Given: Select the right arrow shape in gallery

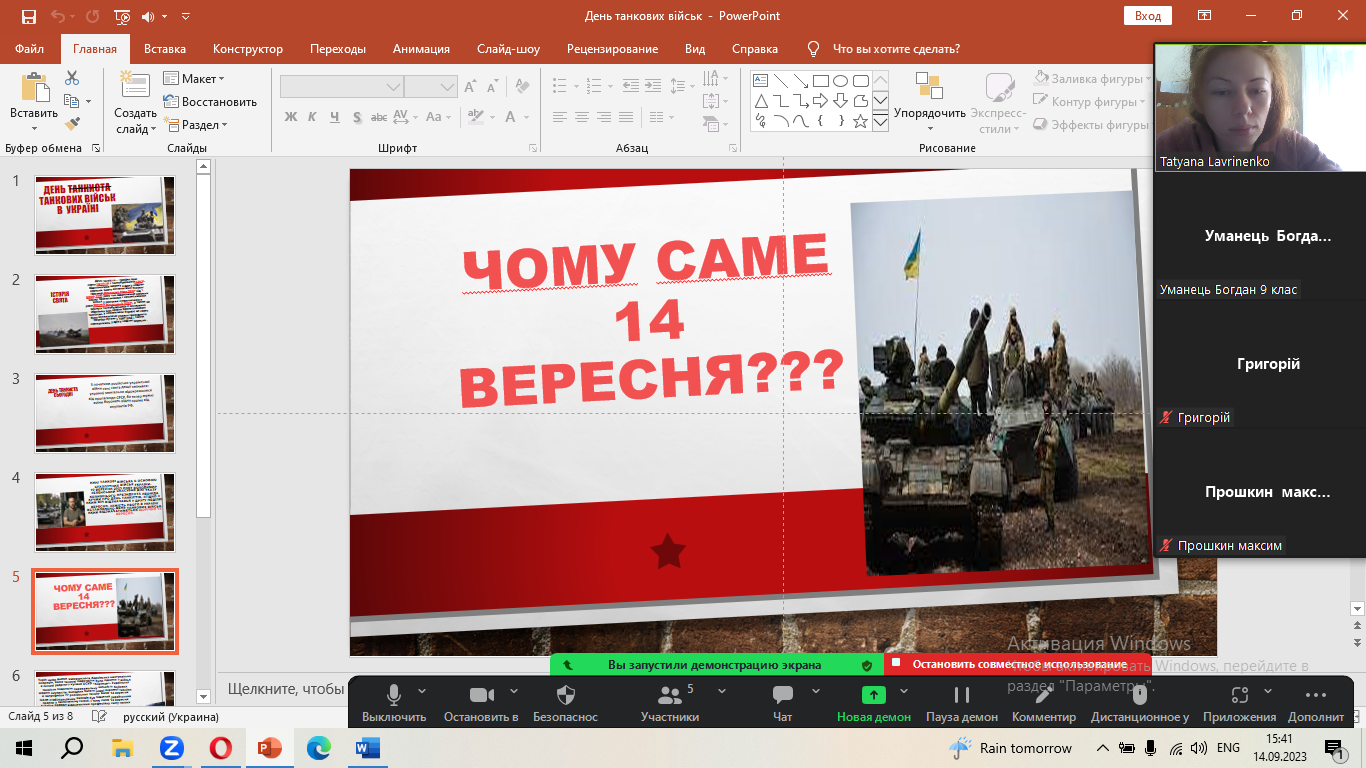Looking at the screenshot, I should coord(821,101).
